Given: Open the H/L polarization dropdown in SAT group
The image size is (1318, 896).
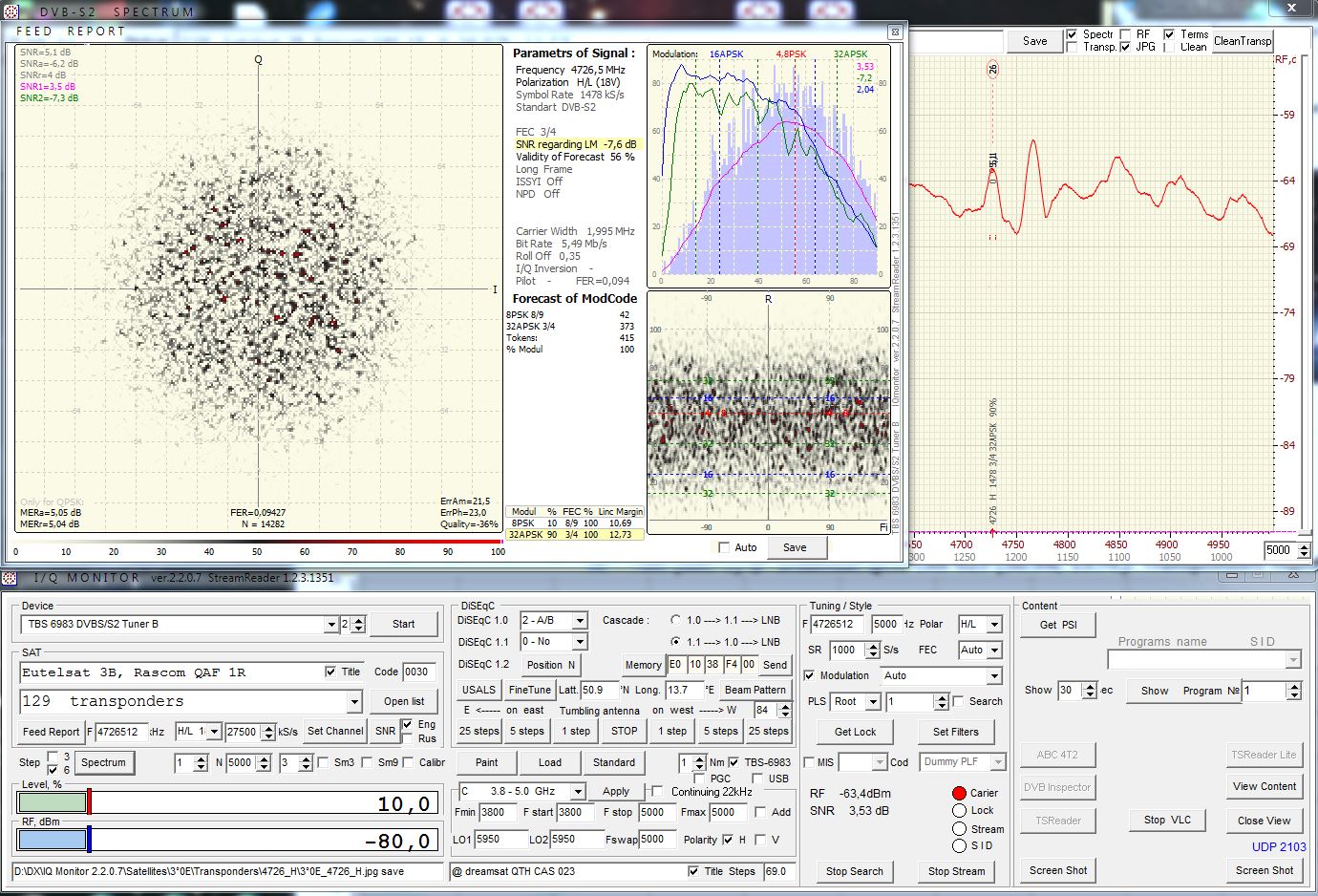Looking at the screenshot, I should pos(214,732).
